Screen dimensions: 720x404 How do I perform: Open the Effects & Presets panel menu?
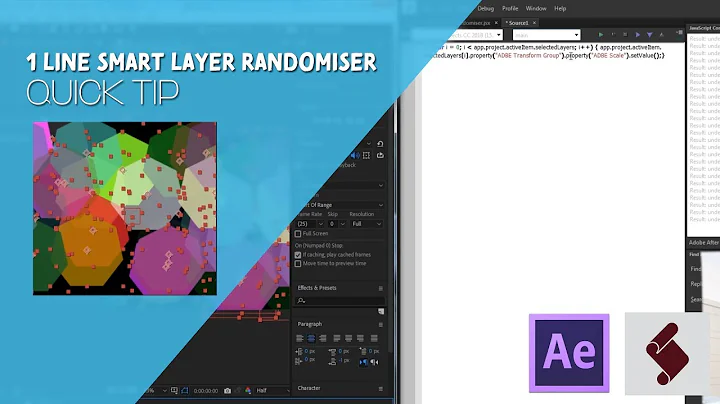tap(380, 288)
